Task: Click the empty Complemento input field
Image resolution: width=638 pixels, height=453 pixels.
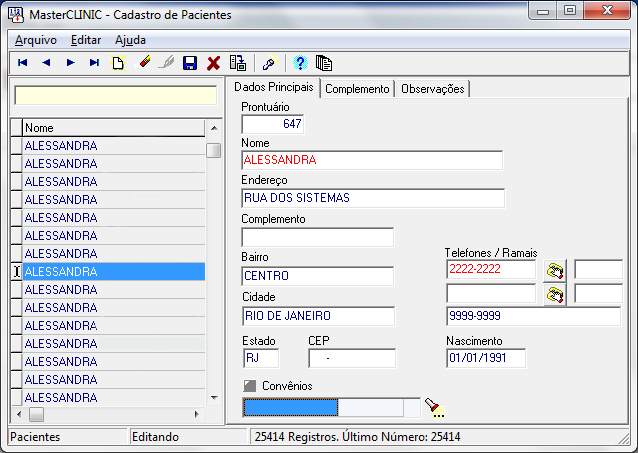Action: point(318,237)
